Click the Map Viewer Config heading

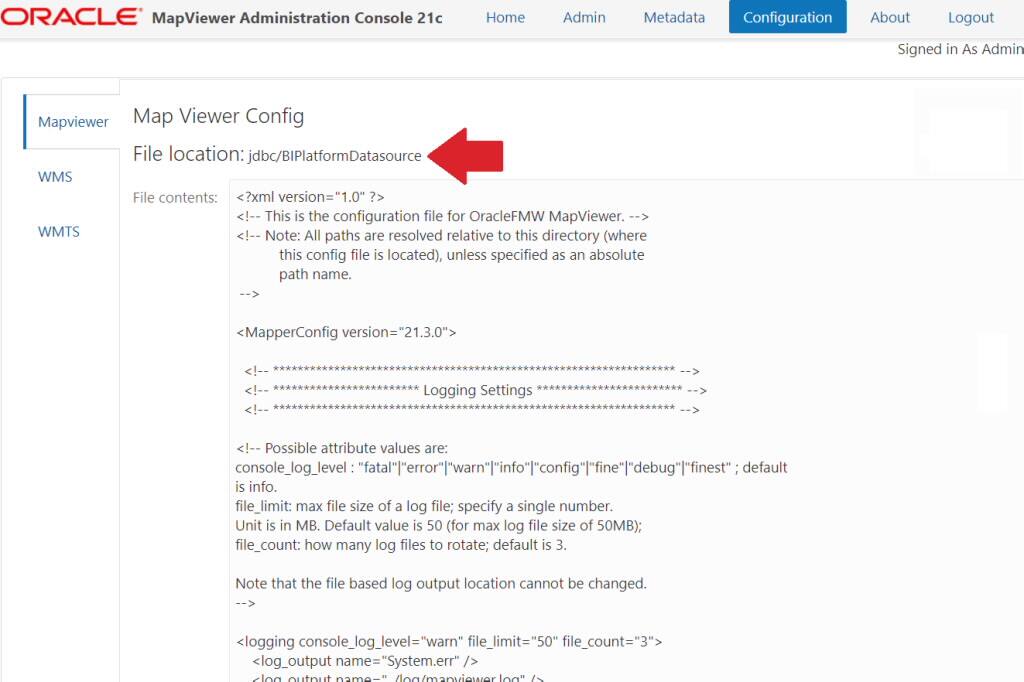218,116
